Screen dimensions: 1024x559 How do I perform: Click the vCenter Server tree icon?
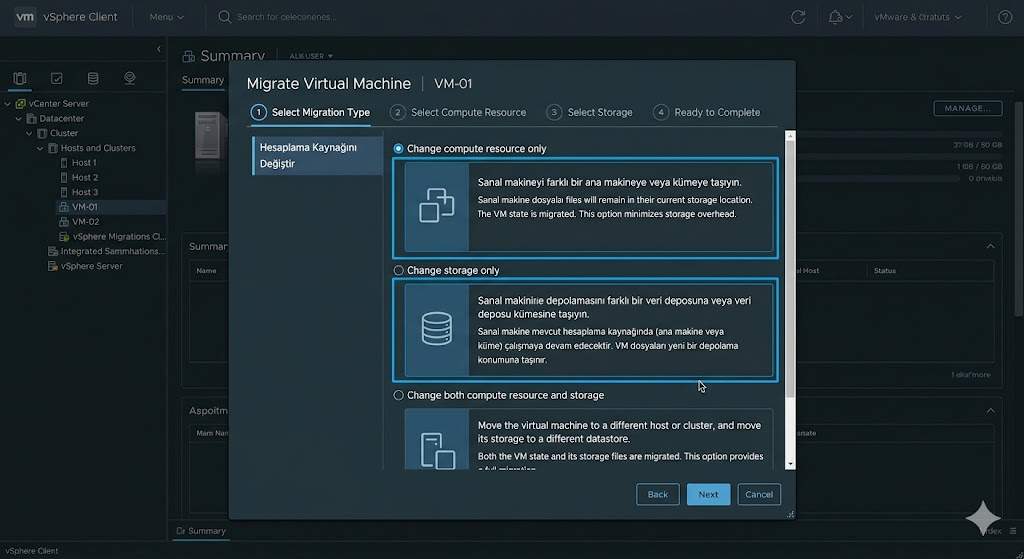(x=20, y=103)
